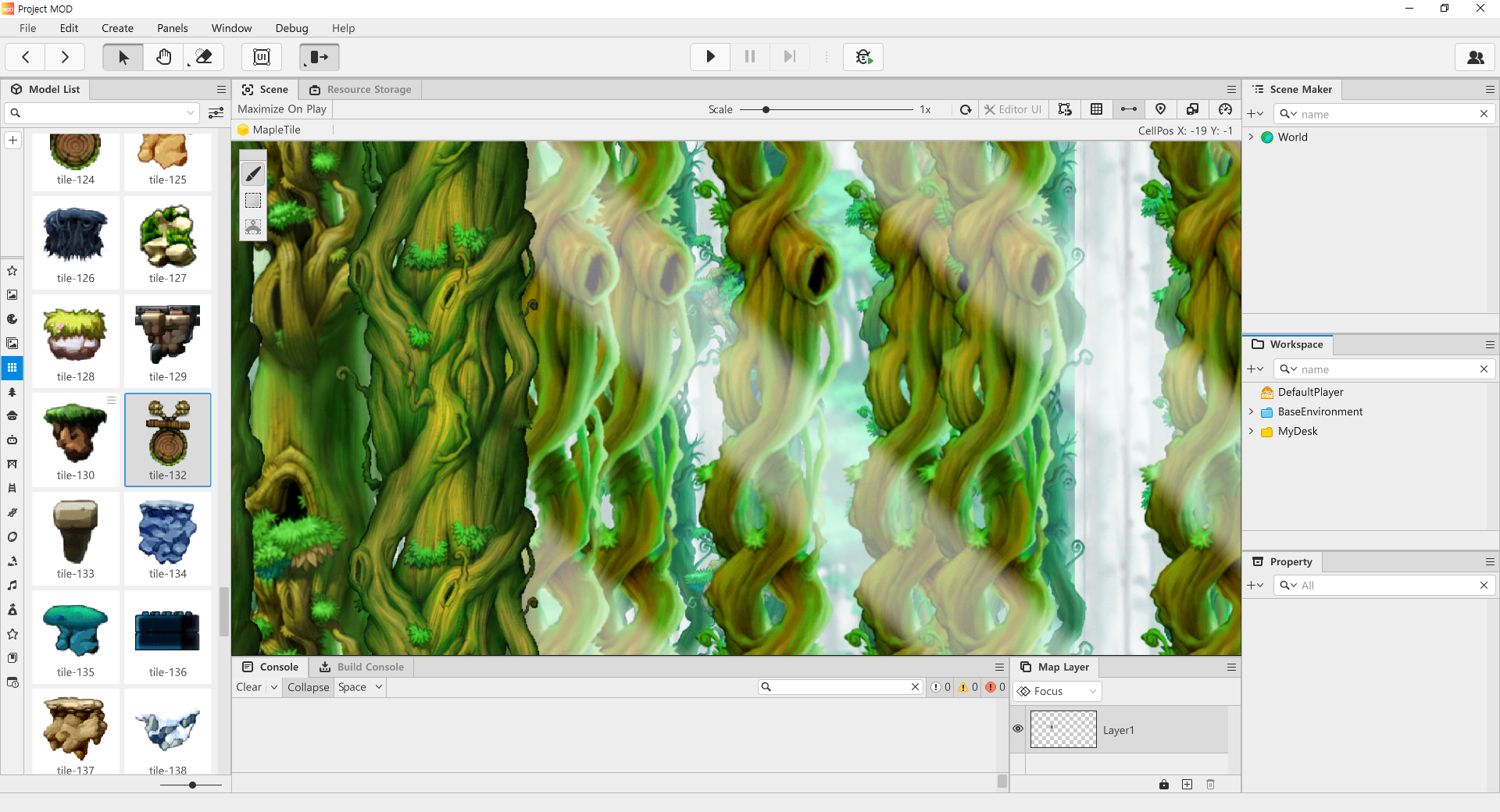Toggle the horizontal line nodes icon
The height and width of the screenshot is (812, 1500).
tap(1129, 109)
